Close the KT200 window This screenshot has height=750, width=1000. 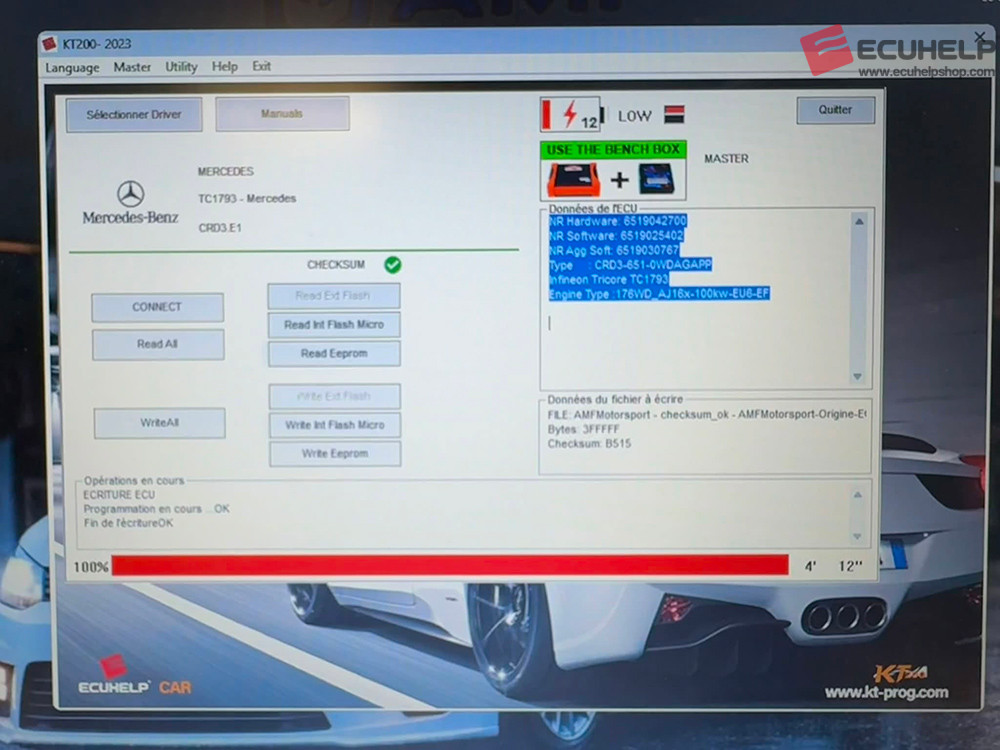(980, 38)
